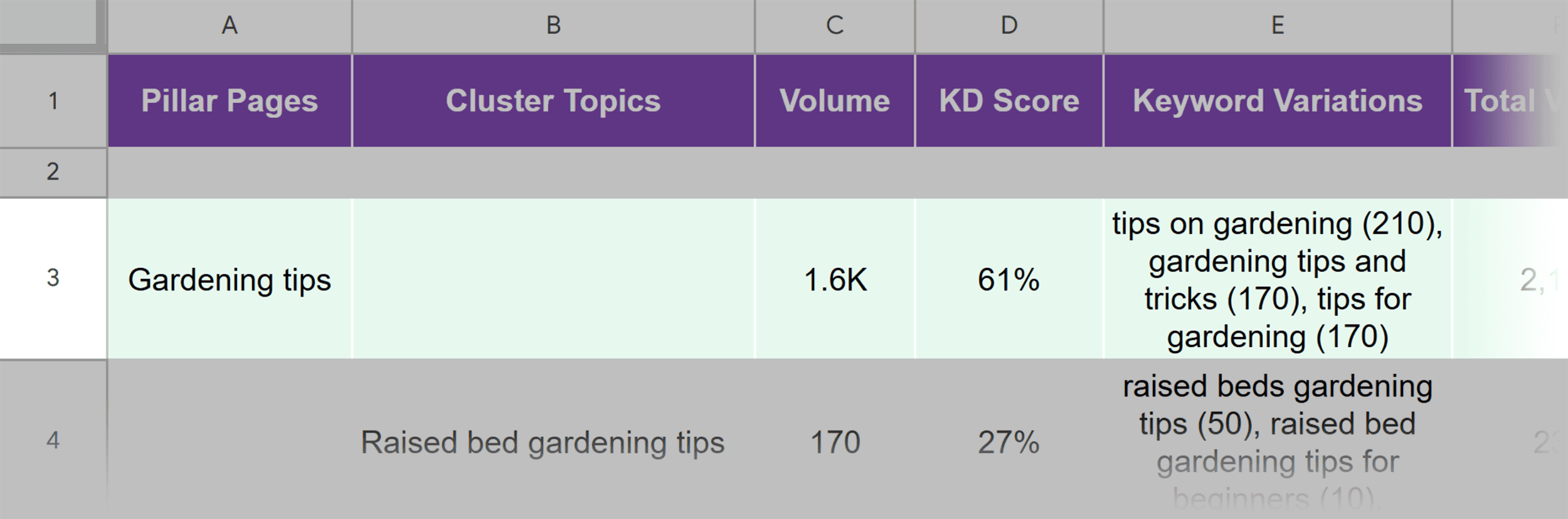
Task: Click the Pillar Pages header cell
Action: click(230, 100)
